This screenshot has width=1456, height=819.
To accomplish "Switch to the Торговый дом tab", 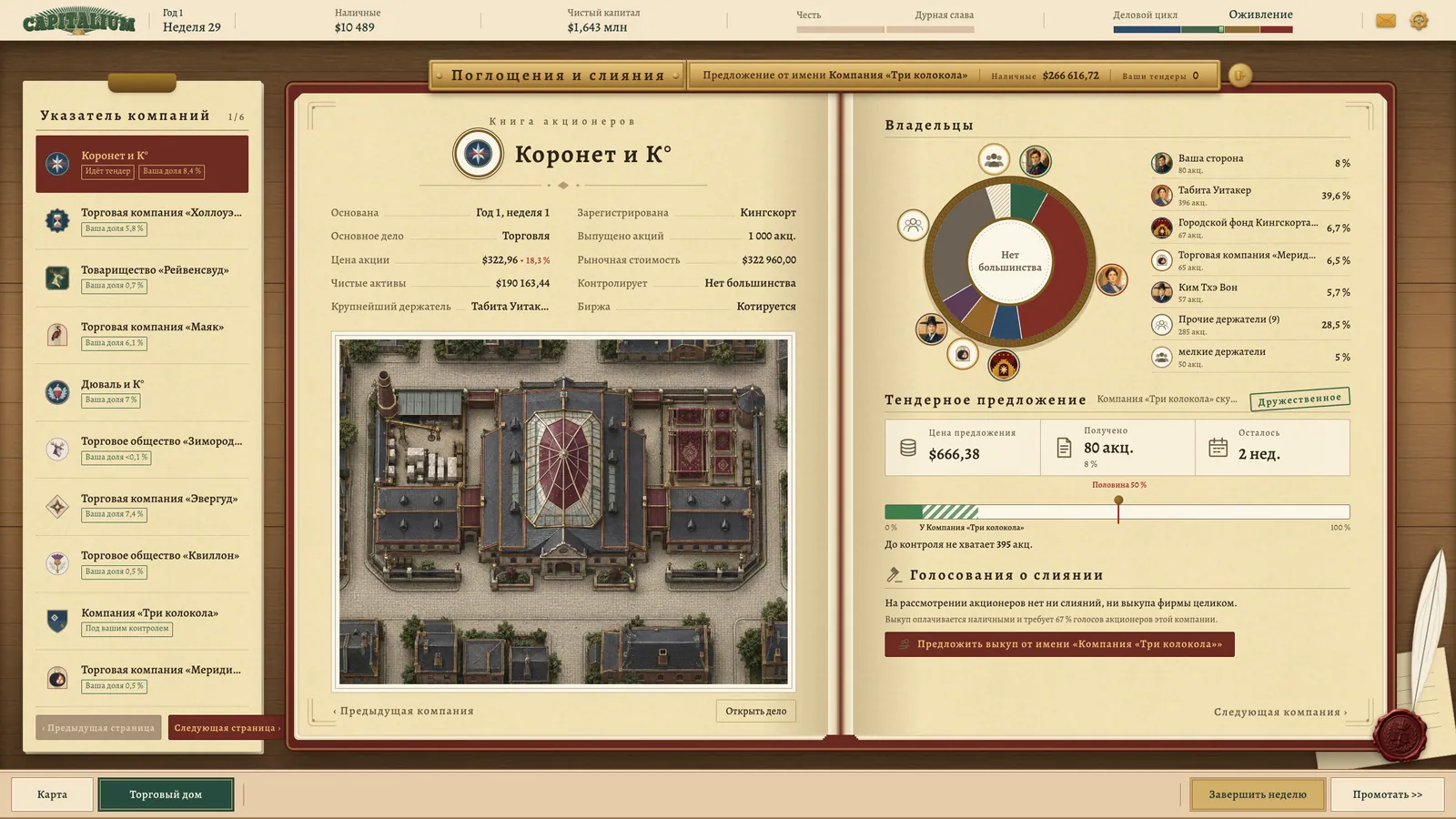I will pos(166,794).
